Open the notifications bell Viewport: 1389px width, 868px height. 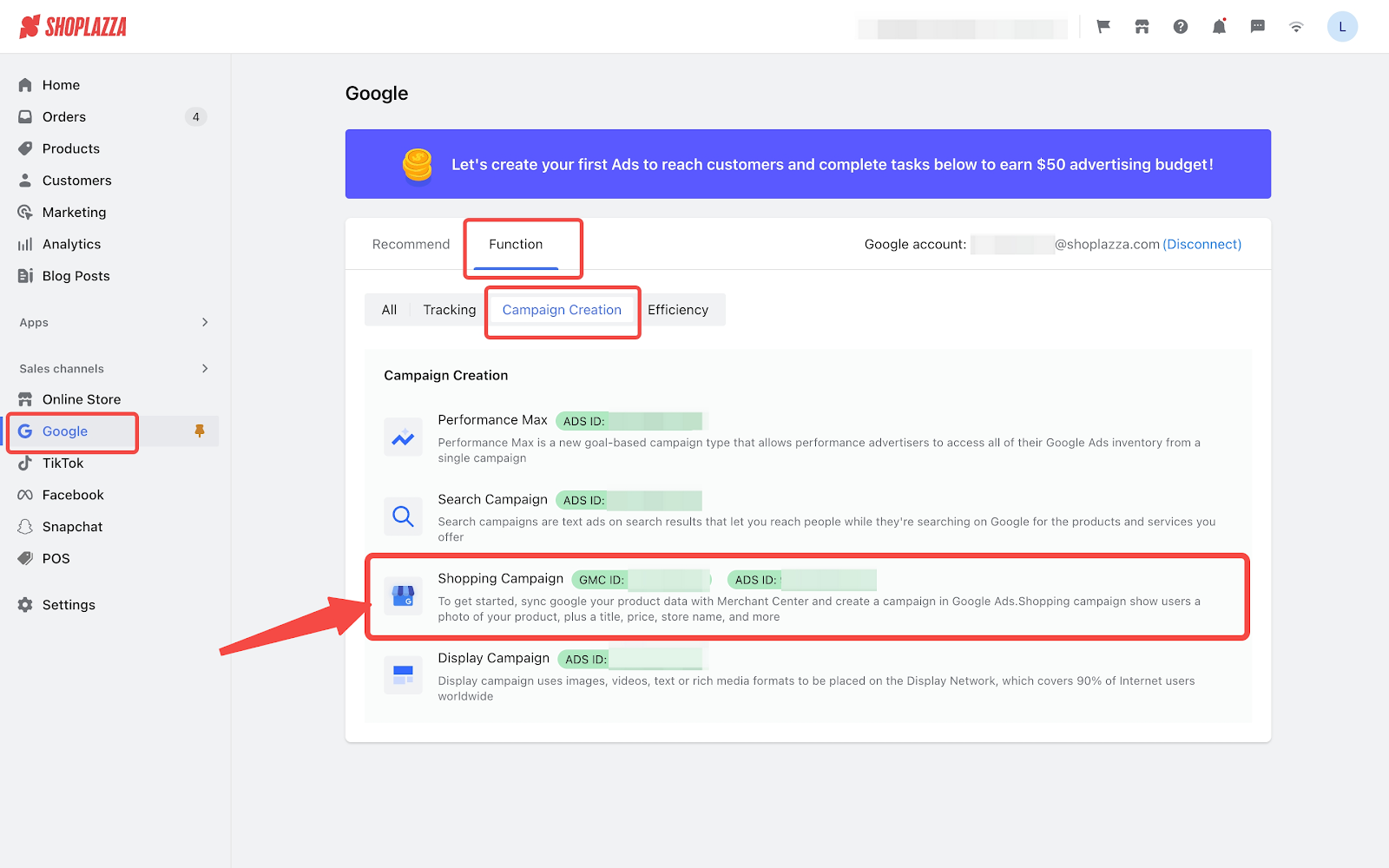(x=1219, y=27)
